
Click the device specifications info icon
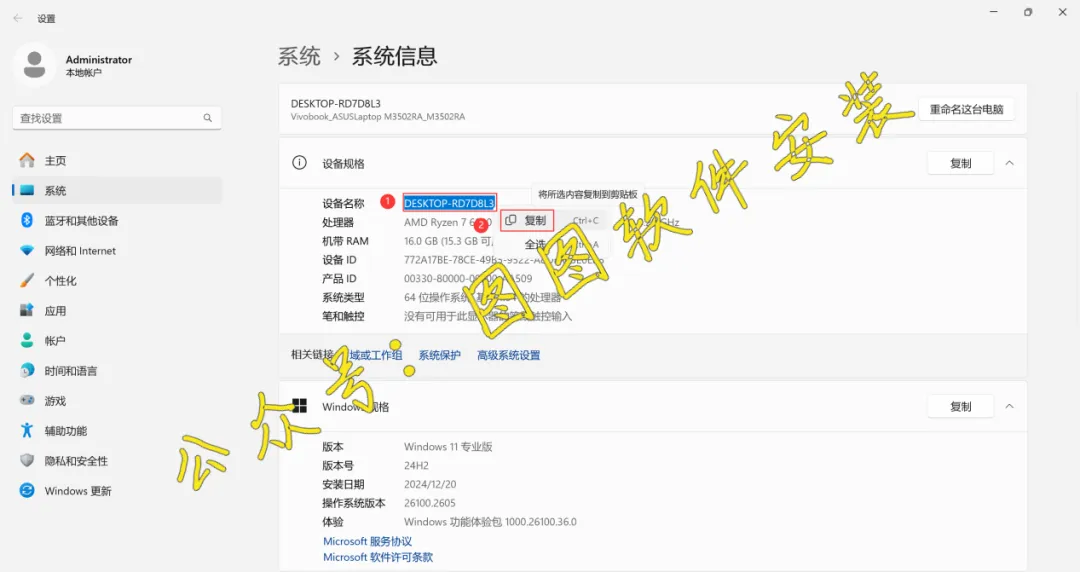tap(299, 163)
